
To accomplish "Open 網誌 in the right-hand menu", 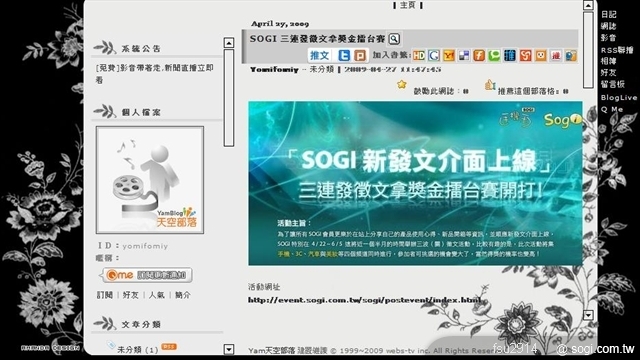I will 609,26.
